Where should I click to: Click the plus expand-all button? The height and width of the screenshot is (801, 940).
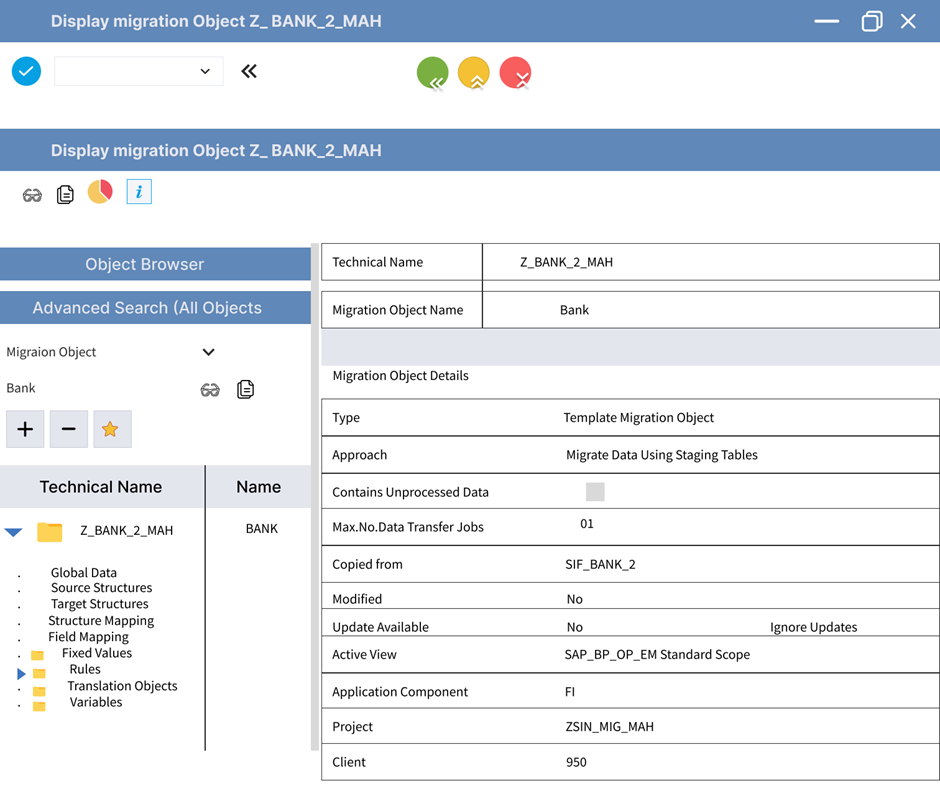coord(25,429)
